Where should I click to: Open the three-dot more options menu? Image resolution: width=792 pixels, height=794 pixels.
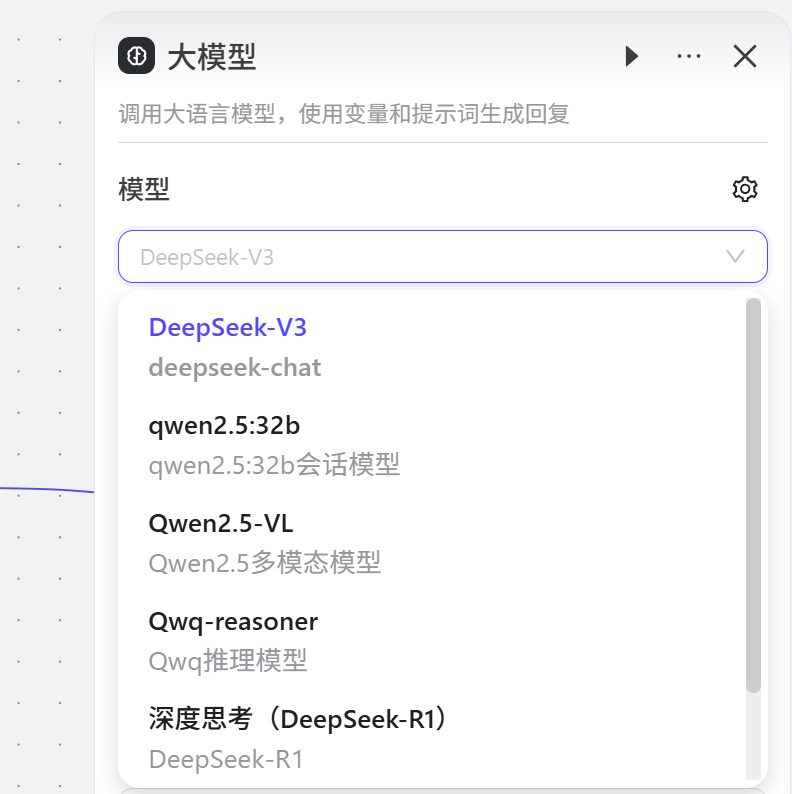click(x=688, y=56)
